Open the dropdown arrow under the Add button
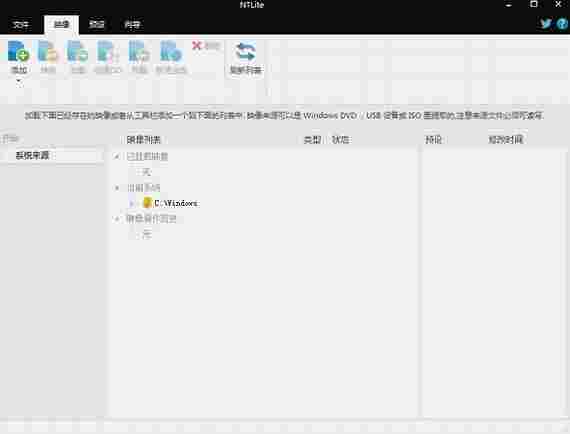Viewport: 570px width, 434px height. 19,81
